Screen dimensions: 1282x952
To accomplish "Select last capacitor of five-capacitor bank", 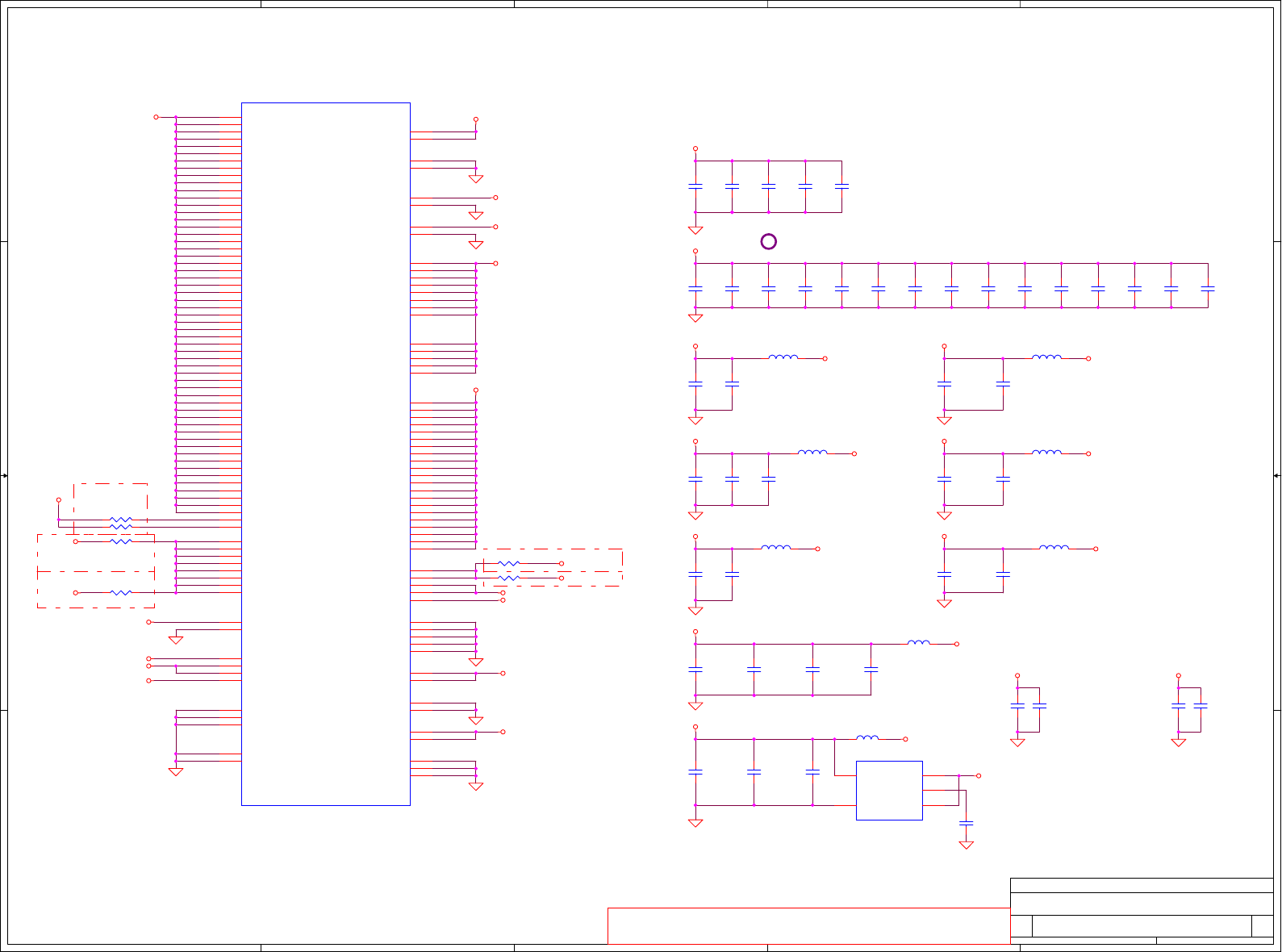I will (841, 186).
